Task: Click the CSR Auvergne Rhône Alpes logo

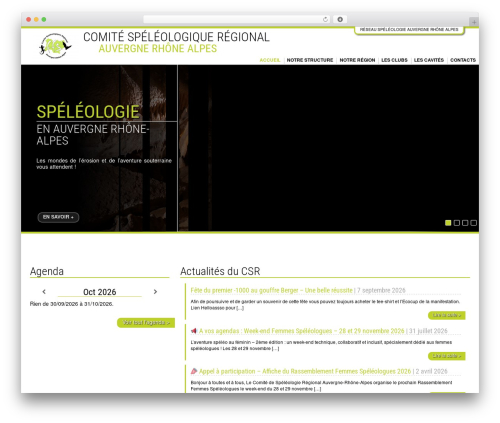Action: pyautogui.click(x=55, y=46)
